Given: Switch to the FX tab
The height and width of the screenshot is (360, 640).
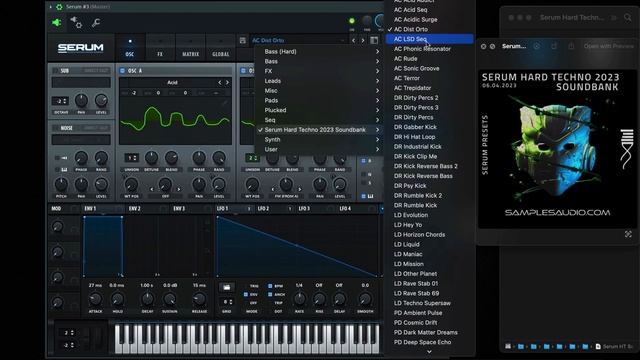Looking at the screenshot, I should click(160, 47).
